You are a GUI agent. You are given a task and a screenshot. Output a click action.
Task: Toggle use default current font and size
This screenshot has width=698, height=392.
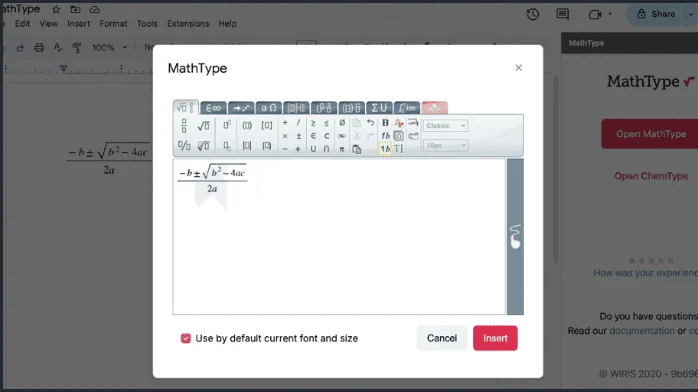tap(186, 339)
